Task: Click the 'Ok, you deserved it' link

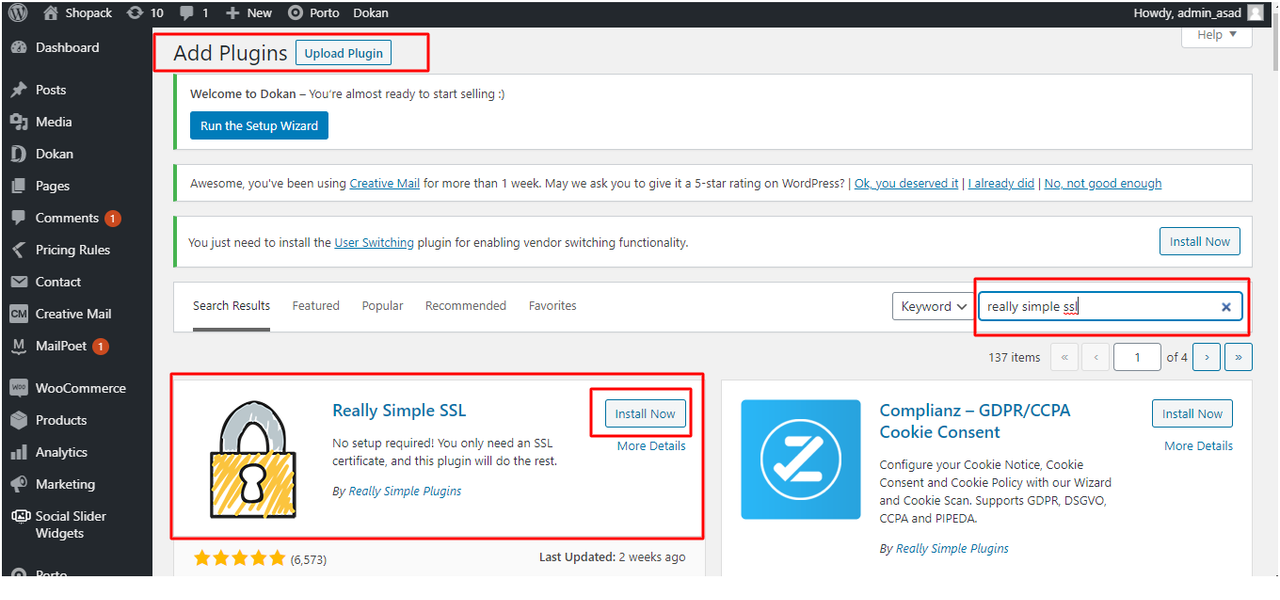Action: (x=906, y=184)
